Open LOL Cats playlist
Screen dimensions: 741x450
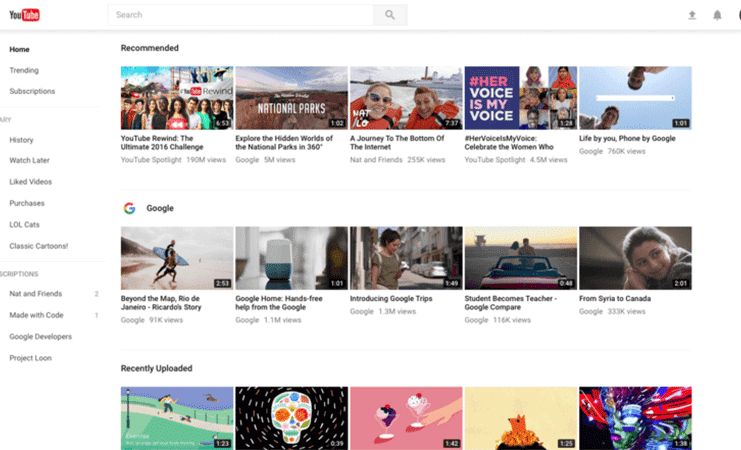point(25,225)
